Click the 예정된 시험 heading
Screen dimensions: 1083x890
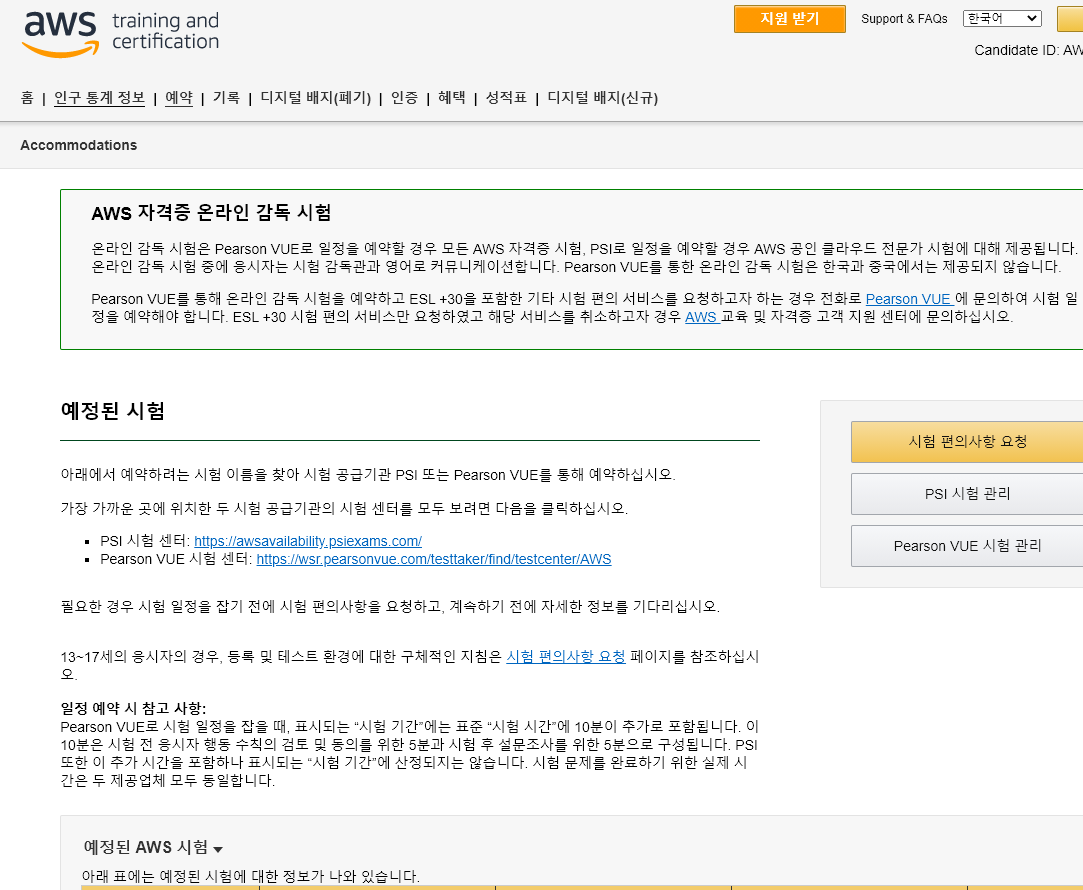[x=113, y=411]
